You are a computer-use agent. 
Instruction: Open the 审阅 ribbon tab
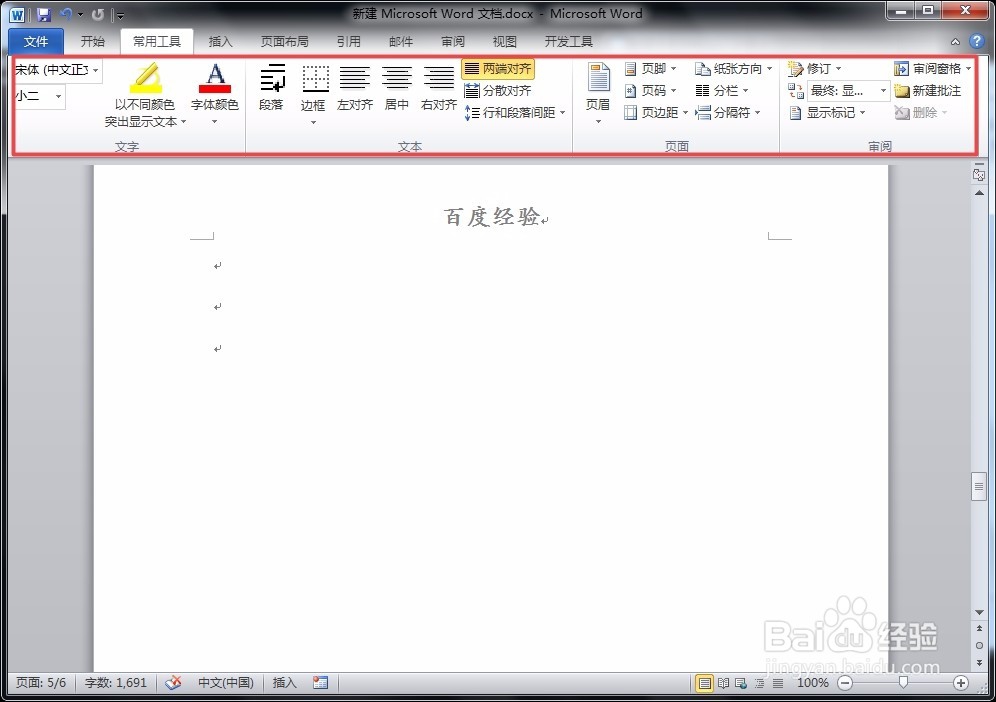[452, 41]
